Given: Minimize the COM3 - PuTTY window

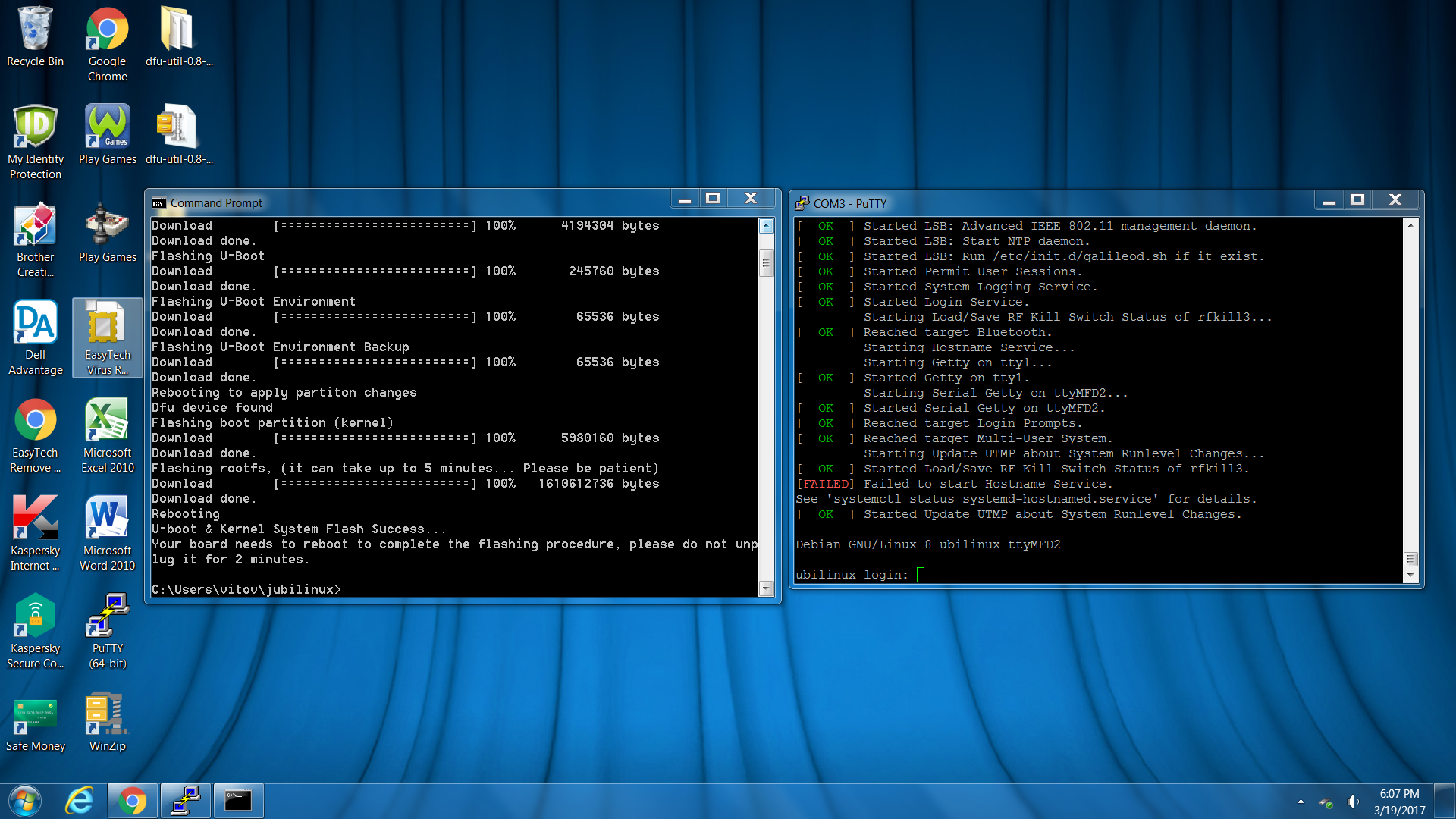Looking at the screenshot, I should click(1329, 200).
